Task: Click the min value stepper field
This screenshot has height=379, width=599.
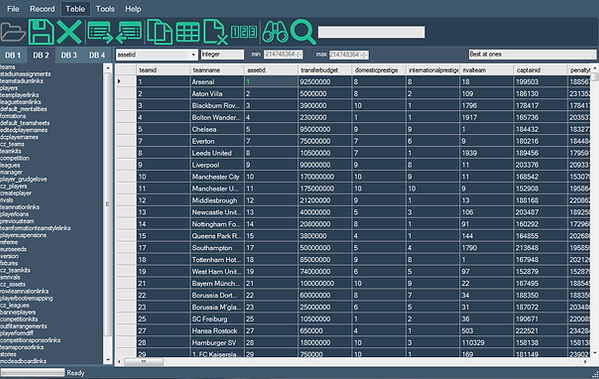Action: pyautogui.click(x=283, y=55)
